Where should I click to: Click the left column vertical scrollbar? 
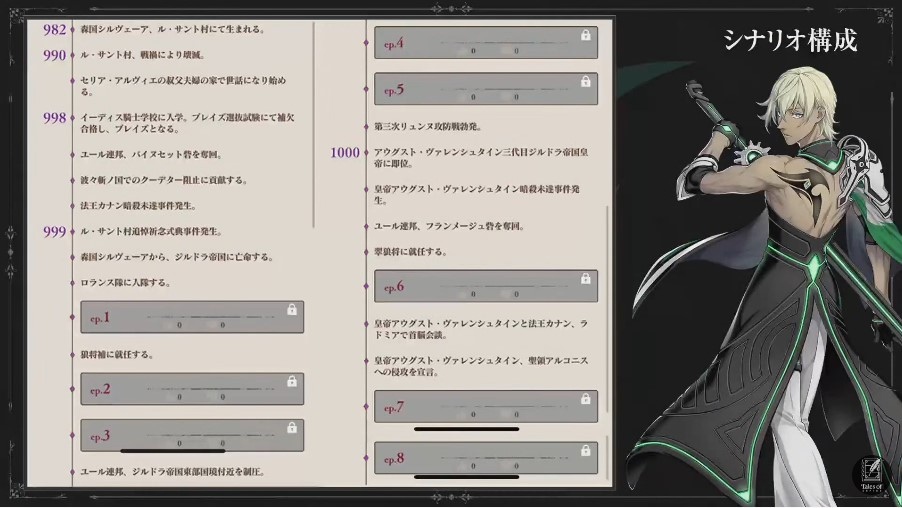[314, 125]
